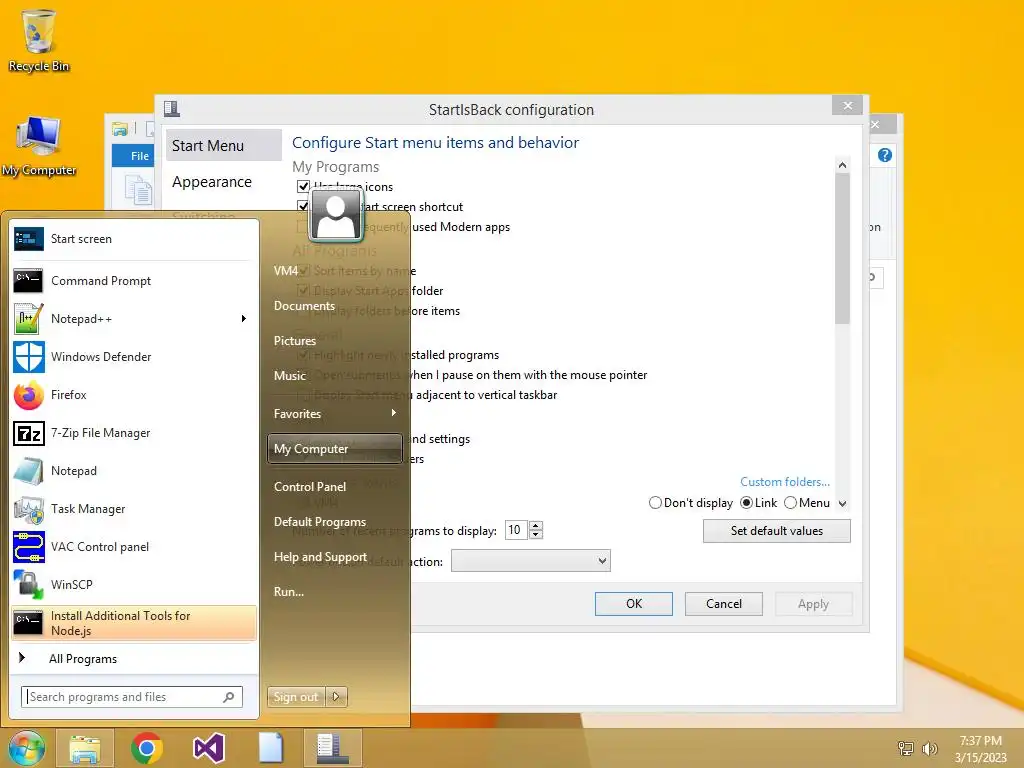This screenshot has width=1024, height=768.
Task: Open Recycle Bin desktop icon
Action: [39, 40]
